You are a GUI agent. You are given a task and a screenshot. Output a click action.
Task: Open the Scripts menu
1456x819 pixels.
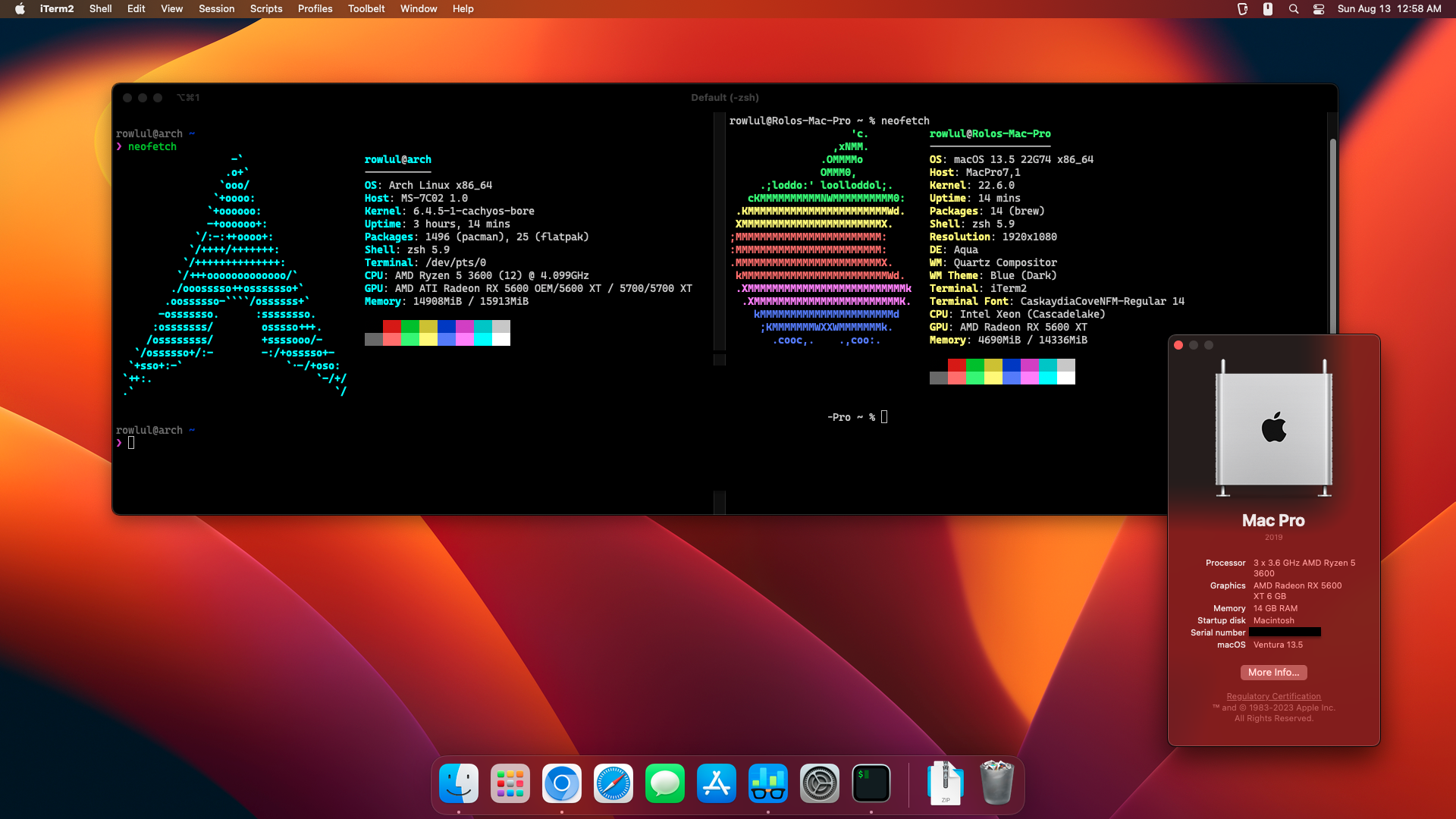(266, 8)
